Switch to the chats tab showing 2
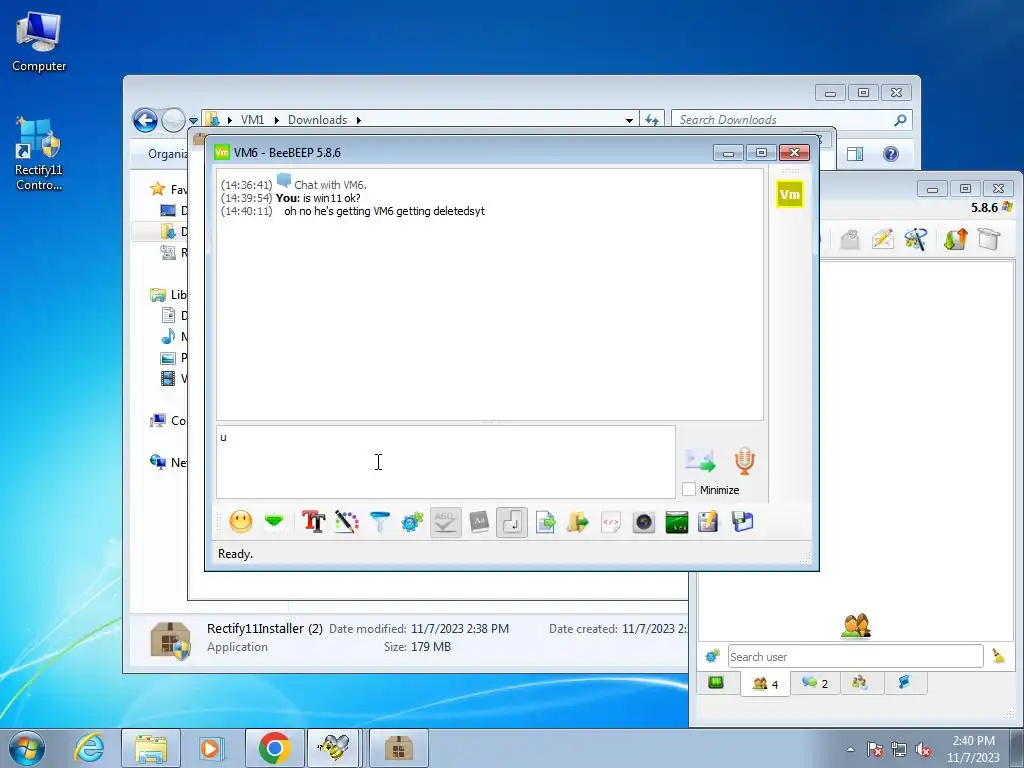 click(815, 683)
